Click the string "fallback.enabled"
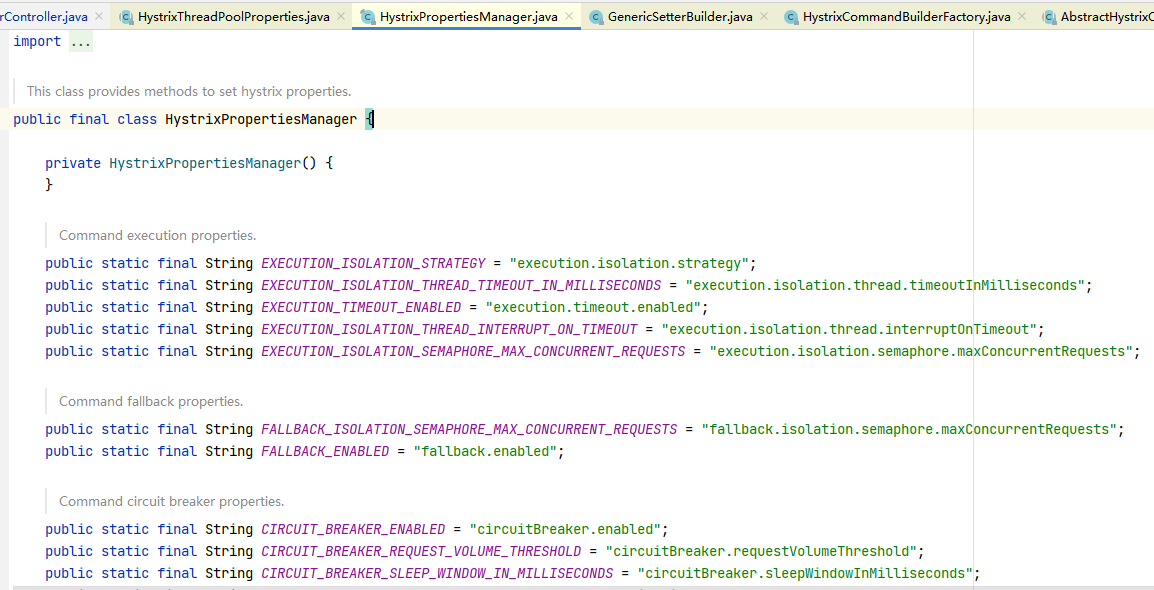Image resolution: width=1154 pixels, height=590 pixels. 485,452
